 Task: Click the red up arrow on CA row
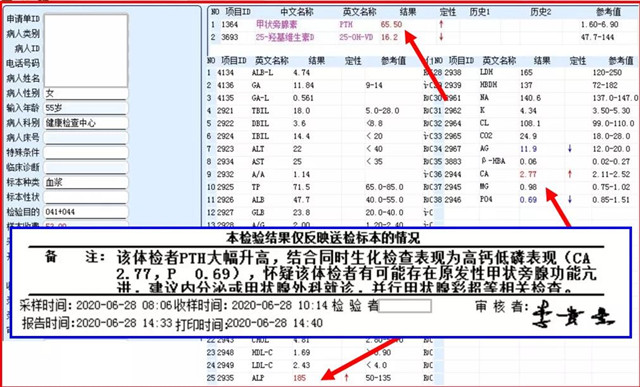570,174
